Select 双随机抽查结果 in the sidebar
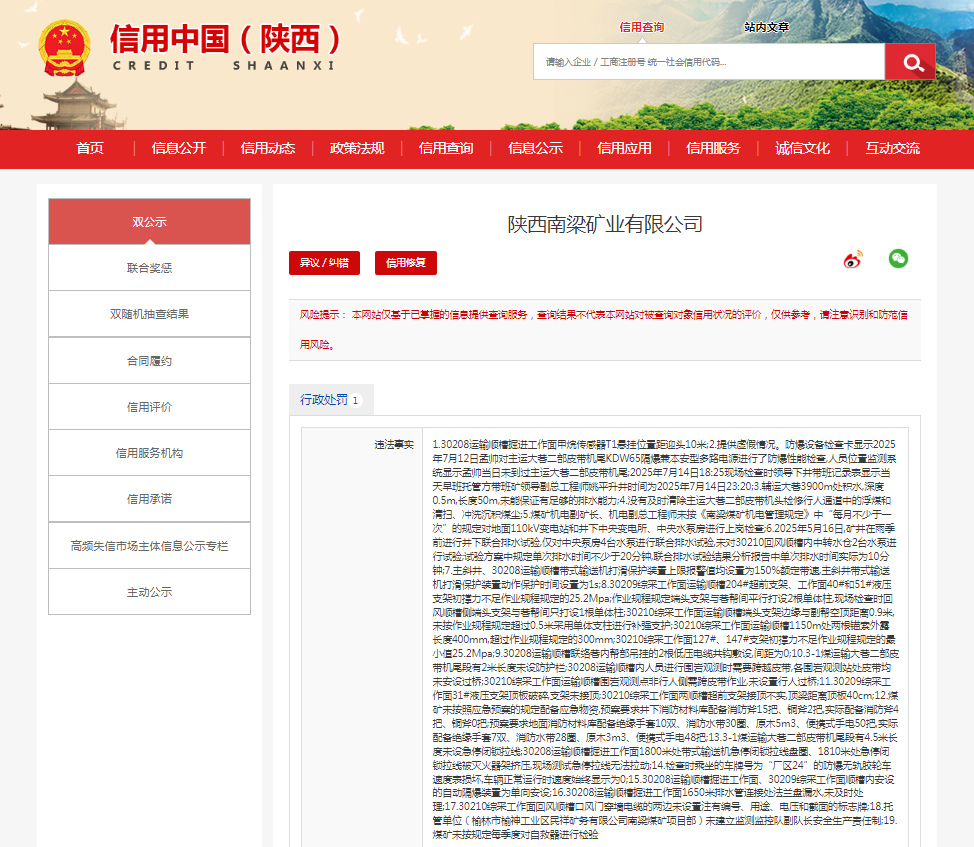 tap(150, 314)
